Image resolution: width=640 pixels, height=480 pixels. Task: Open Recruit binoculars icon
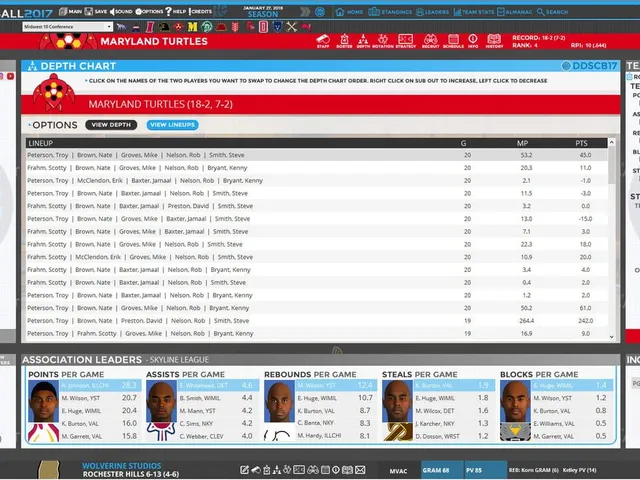(430, 41)
